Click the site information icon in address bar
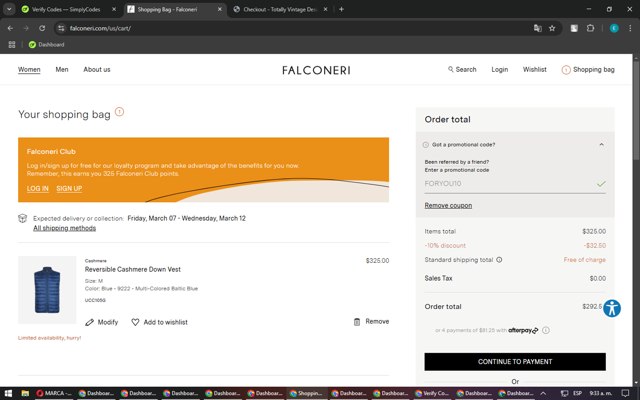640x400 pixels. tap(61, 28)
